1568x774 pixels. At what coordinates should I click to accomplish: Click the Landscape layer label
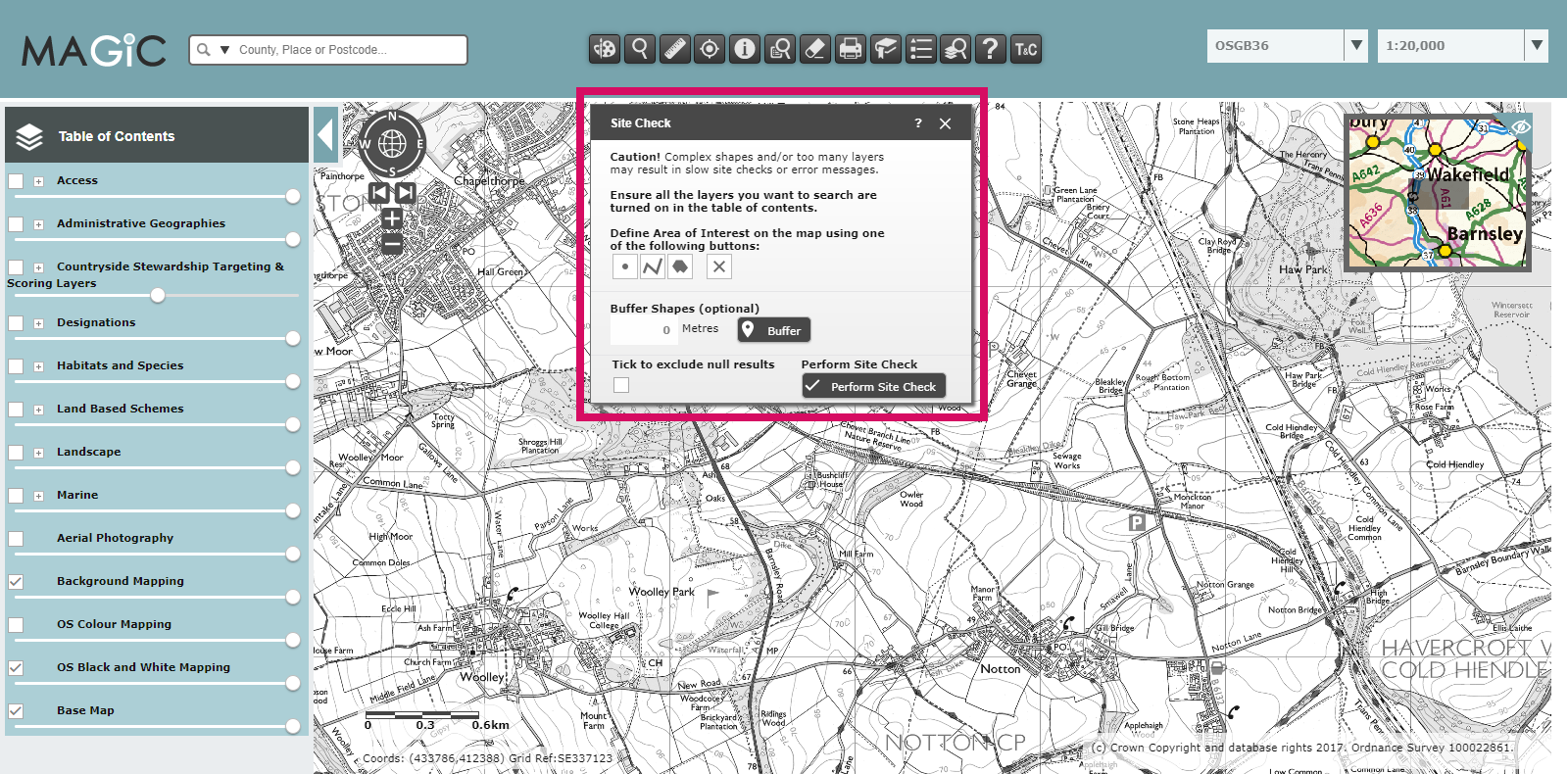click(89, 452)
